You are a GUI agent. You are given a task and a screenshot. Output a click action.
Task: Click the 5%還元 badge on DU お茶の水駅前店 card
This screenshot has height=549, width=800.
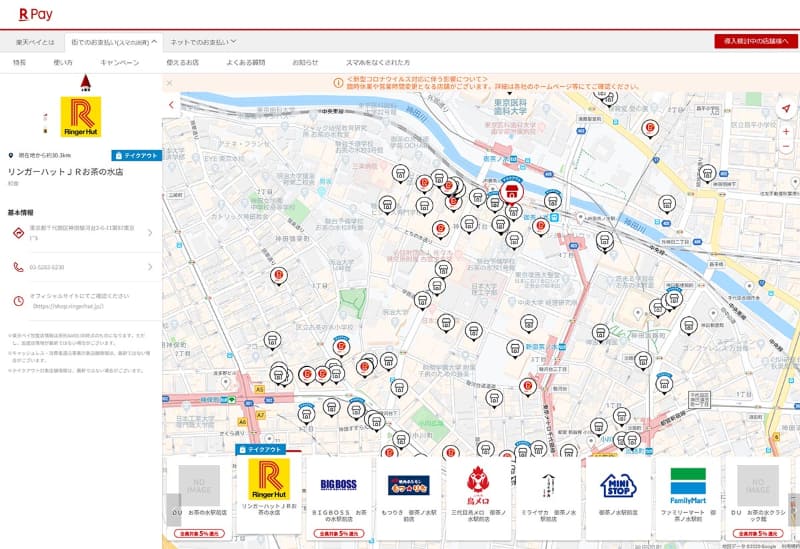pyautogui.click(x=199, y=533)
